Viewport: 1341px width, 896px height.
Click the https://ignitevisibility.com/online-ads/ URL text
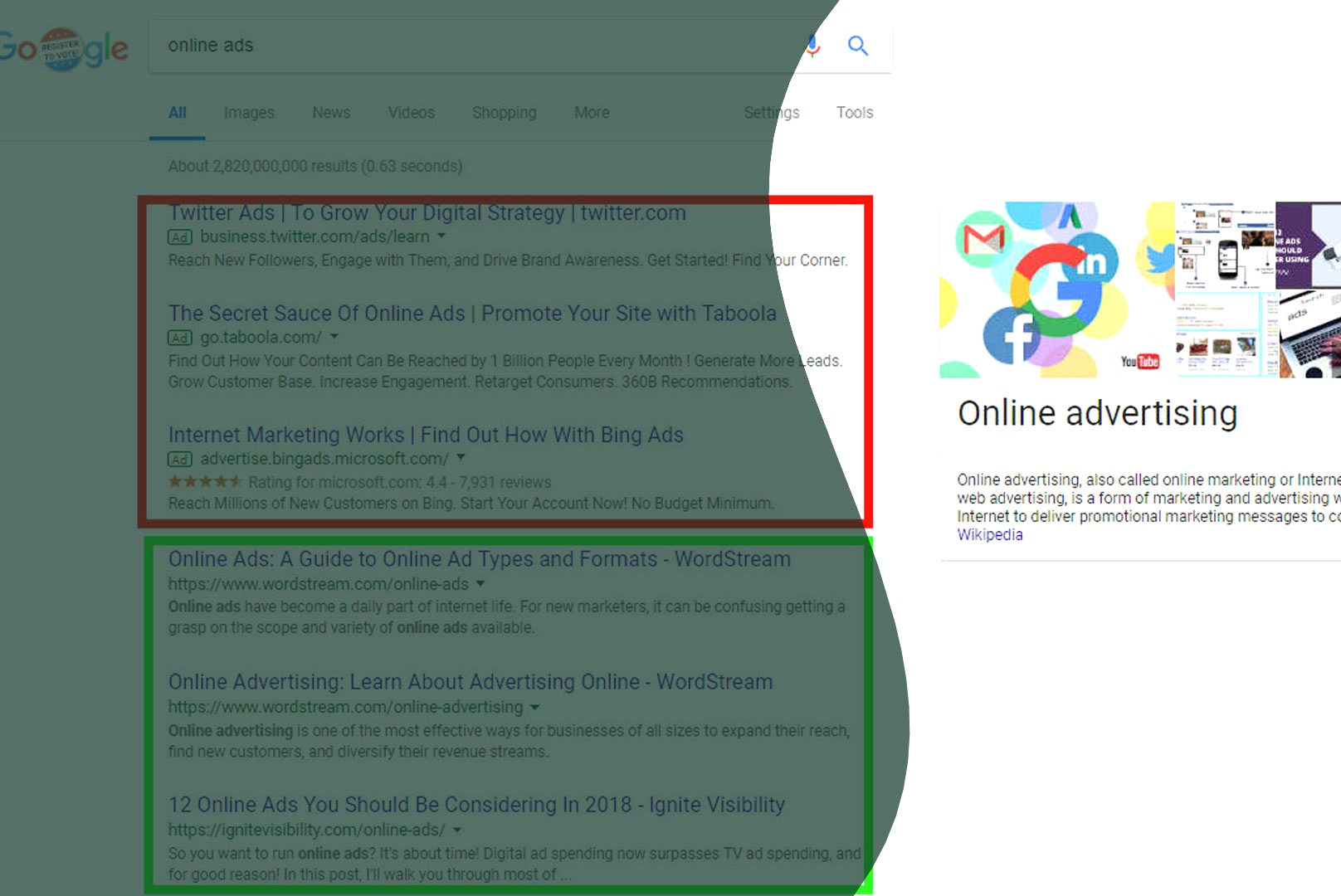point(307,830)
